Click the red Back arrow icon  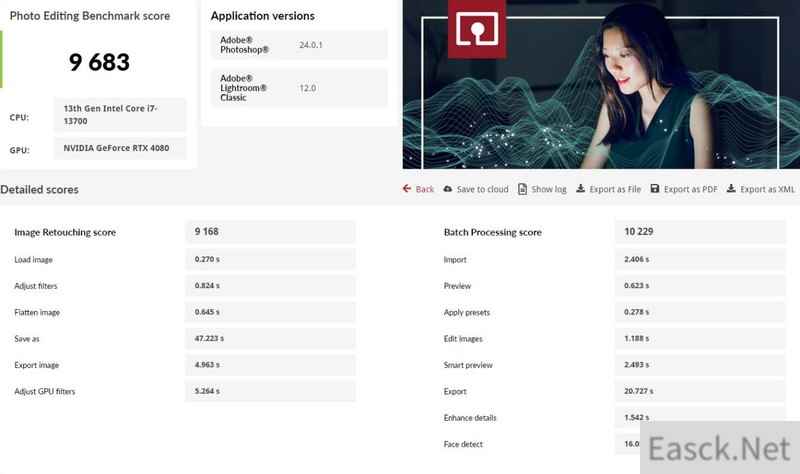click(407, 189)
